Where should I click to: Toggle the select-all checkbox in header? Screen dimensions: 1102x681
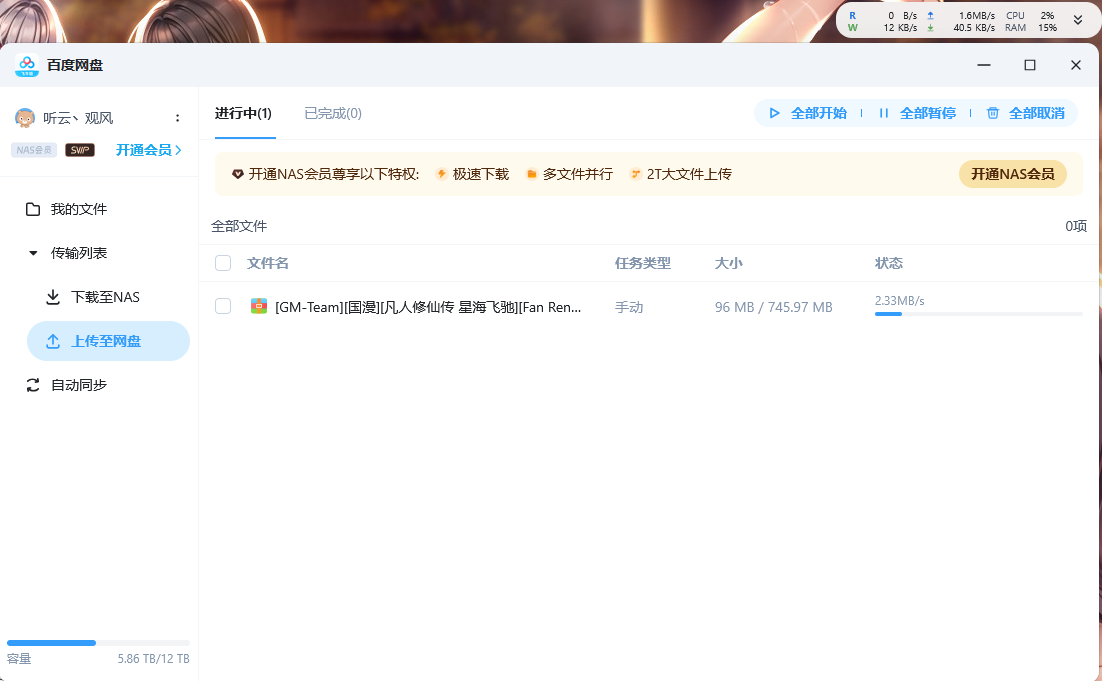point(223,264)
